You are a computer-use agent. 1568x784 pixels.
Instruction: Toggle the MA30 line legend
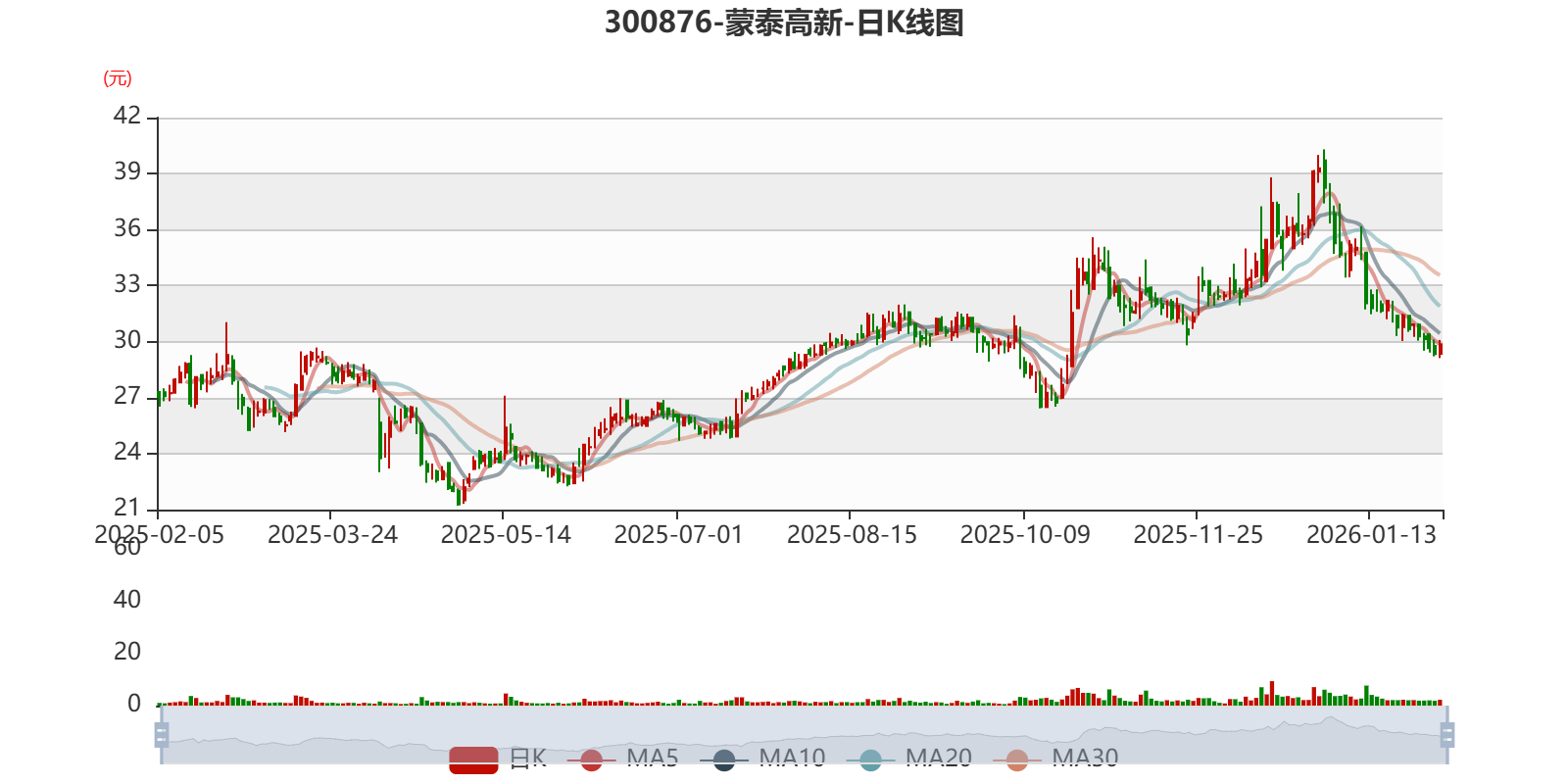coord(1055,759)
